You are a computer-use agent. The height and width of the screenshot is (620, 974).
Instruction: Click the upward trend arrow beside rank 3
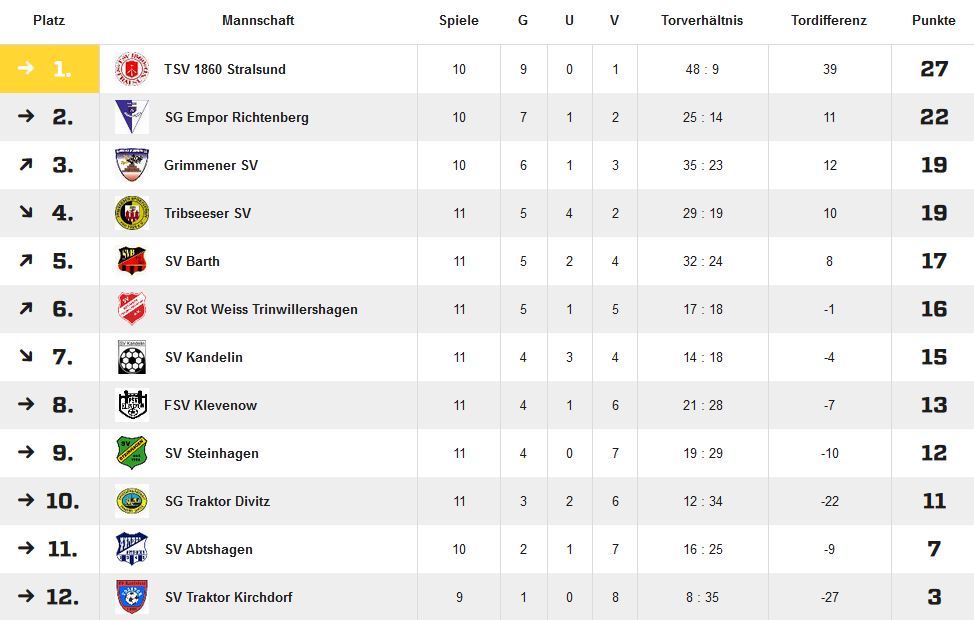coord(25,165)
